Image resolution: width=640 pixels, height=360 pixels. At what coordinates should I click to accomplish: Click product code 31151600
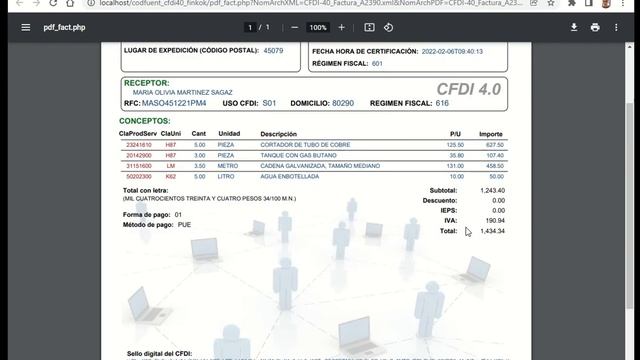pos(139,166)
